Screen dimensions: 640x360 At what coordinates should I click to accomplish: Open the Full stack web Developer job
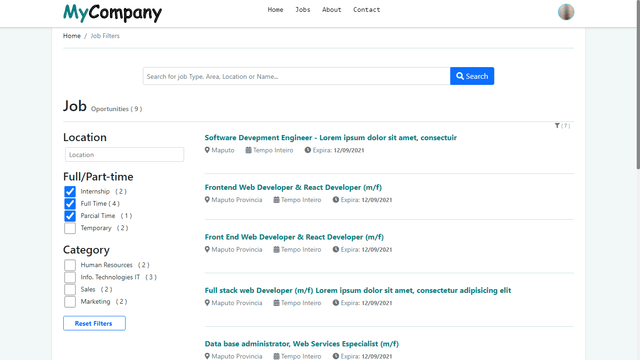pos(358,291)
